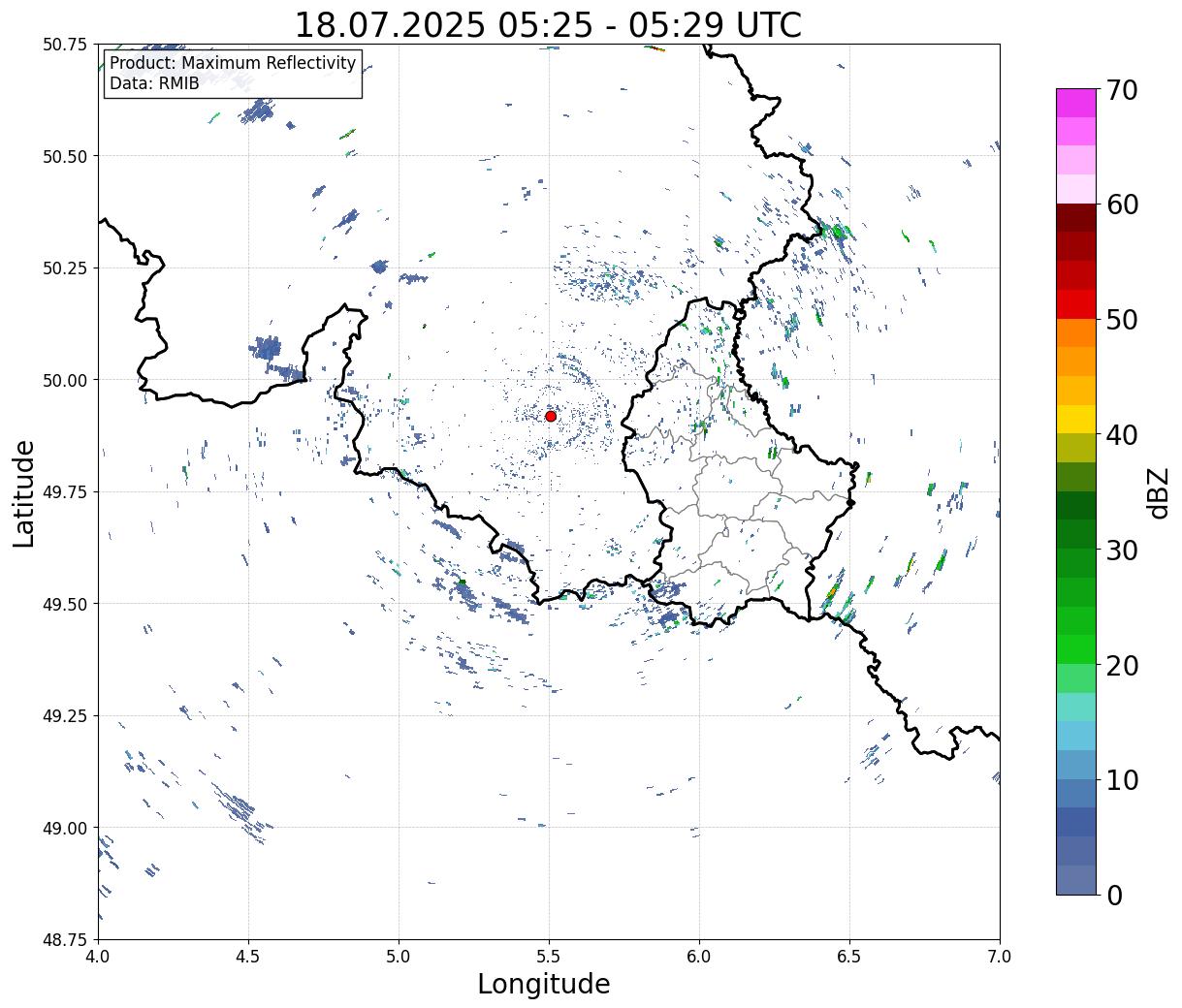Click the orange colorbar swatch just below 50
The image size is (1182, 1008).
coord(1076,332)
